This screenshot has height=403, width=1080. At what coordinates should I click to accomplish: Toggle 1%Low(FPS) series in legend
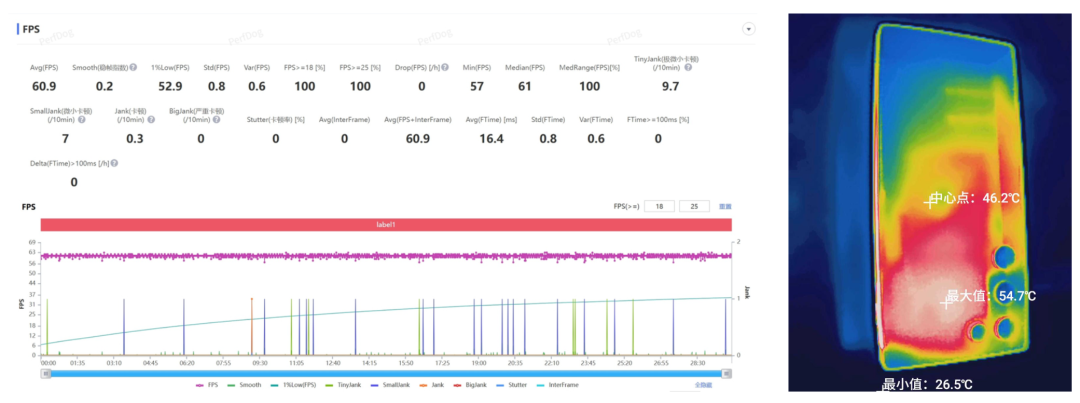click(291, 385)
